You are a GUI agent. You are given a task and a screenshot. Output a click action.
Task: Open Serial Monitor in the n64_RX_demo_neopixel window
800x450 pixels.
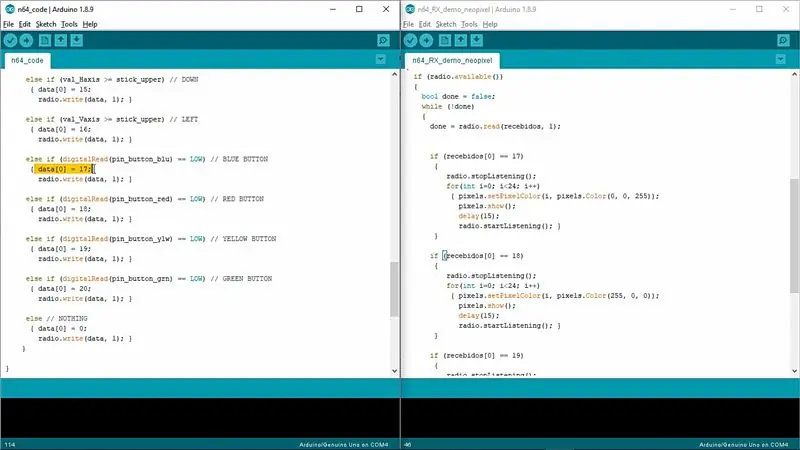tap(783, 40)
